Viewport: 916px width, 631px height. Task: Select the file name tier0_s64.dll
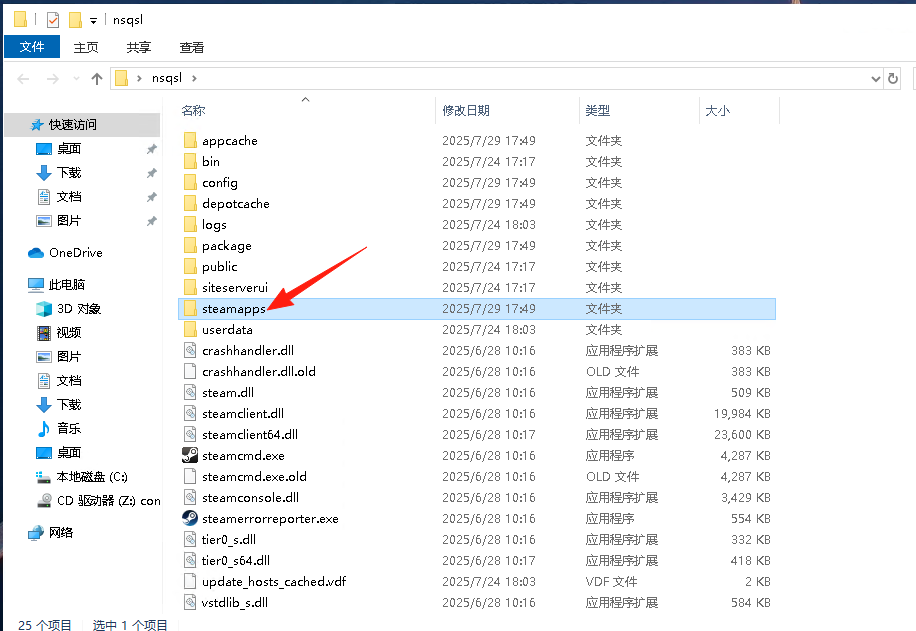236,561
